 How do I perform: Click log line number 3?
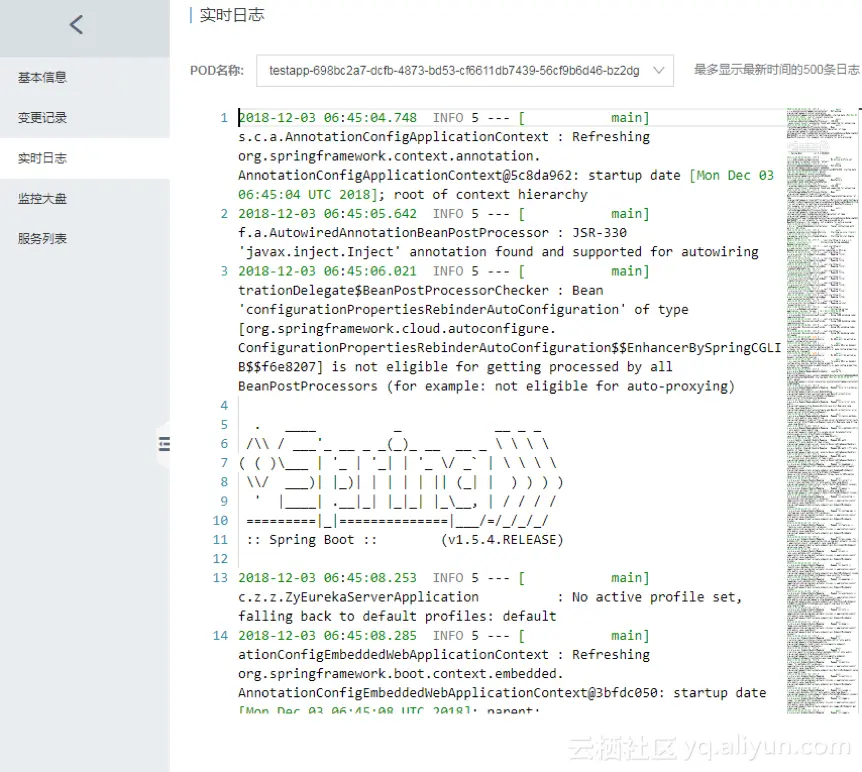pos(224,271)
